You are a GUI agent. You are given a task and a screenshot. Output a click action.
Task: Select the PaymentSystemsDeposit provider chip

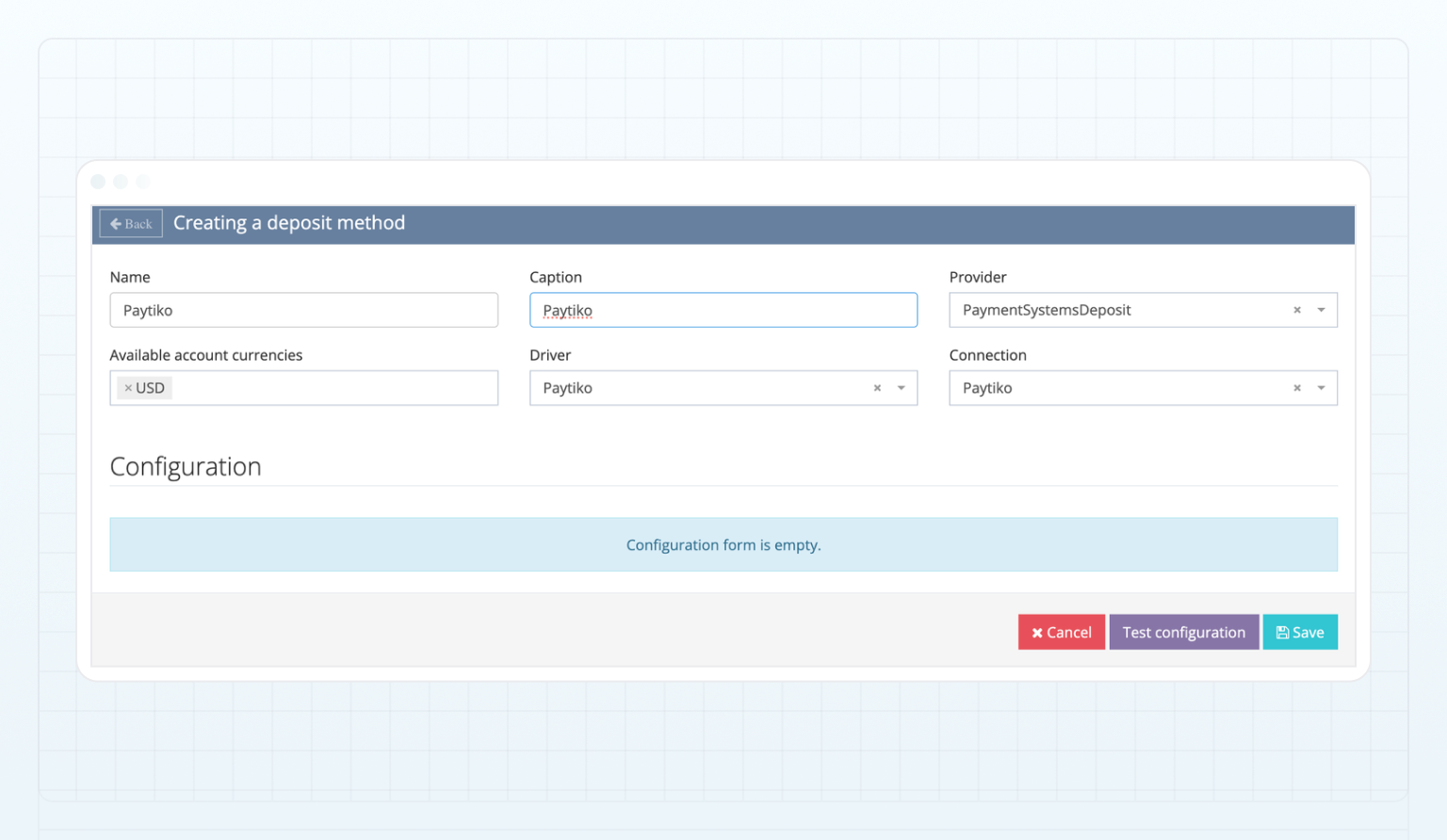(x=1046, y=310)
